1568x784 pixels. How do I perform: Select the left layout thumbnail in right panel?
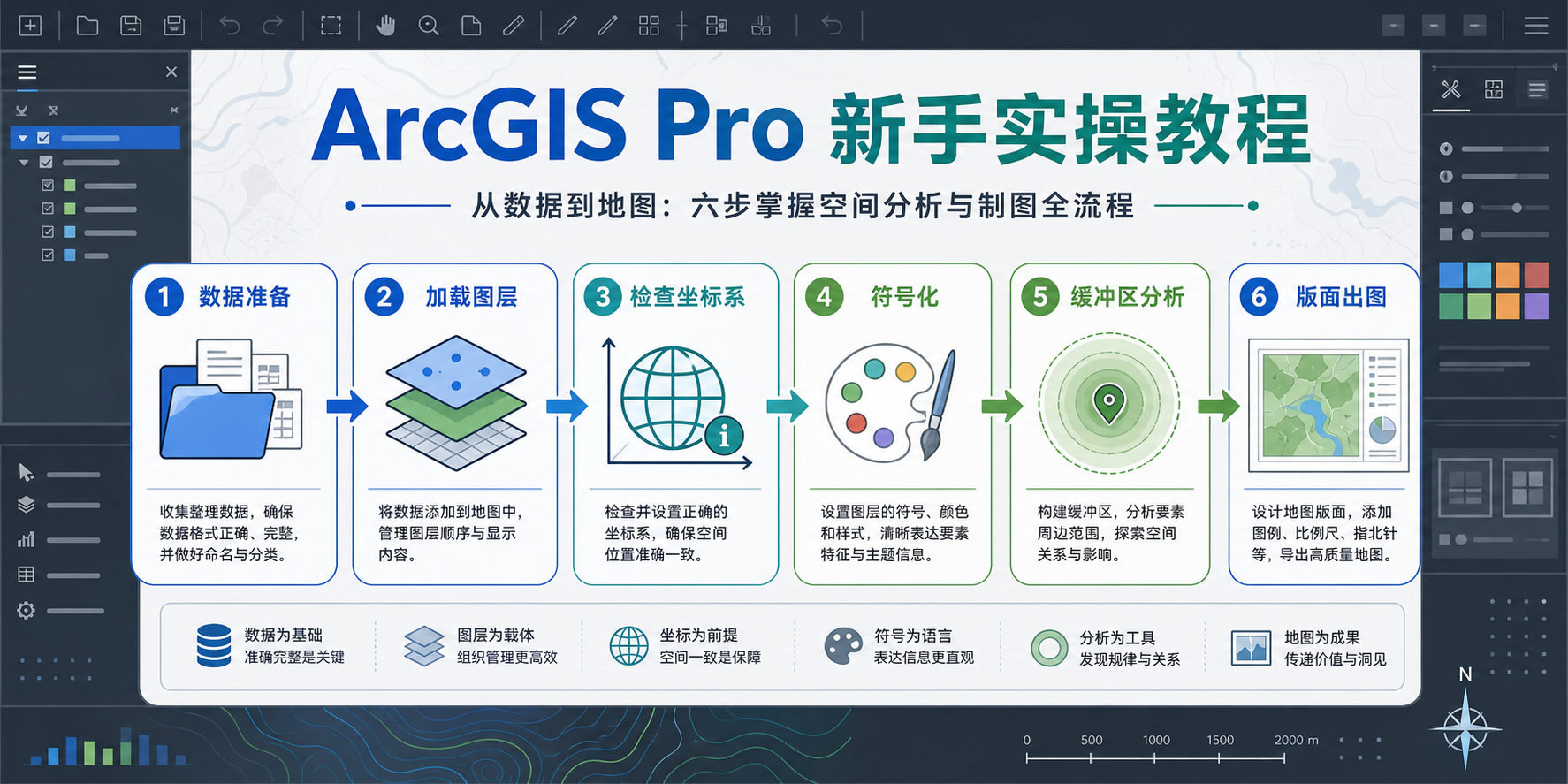pyautogui.click(x=1465, y=487)
